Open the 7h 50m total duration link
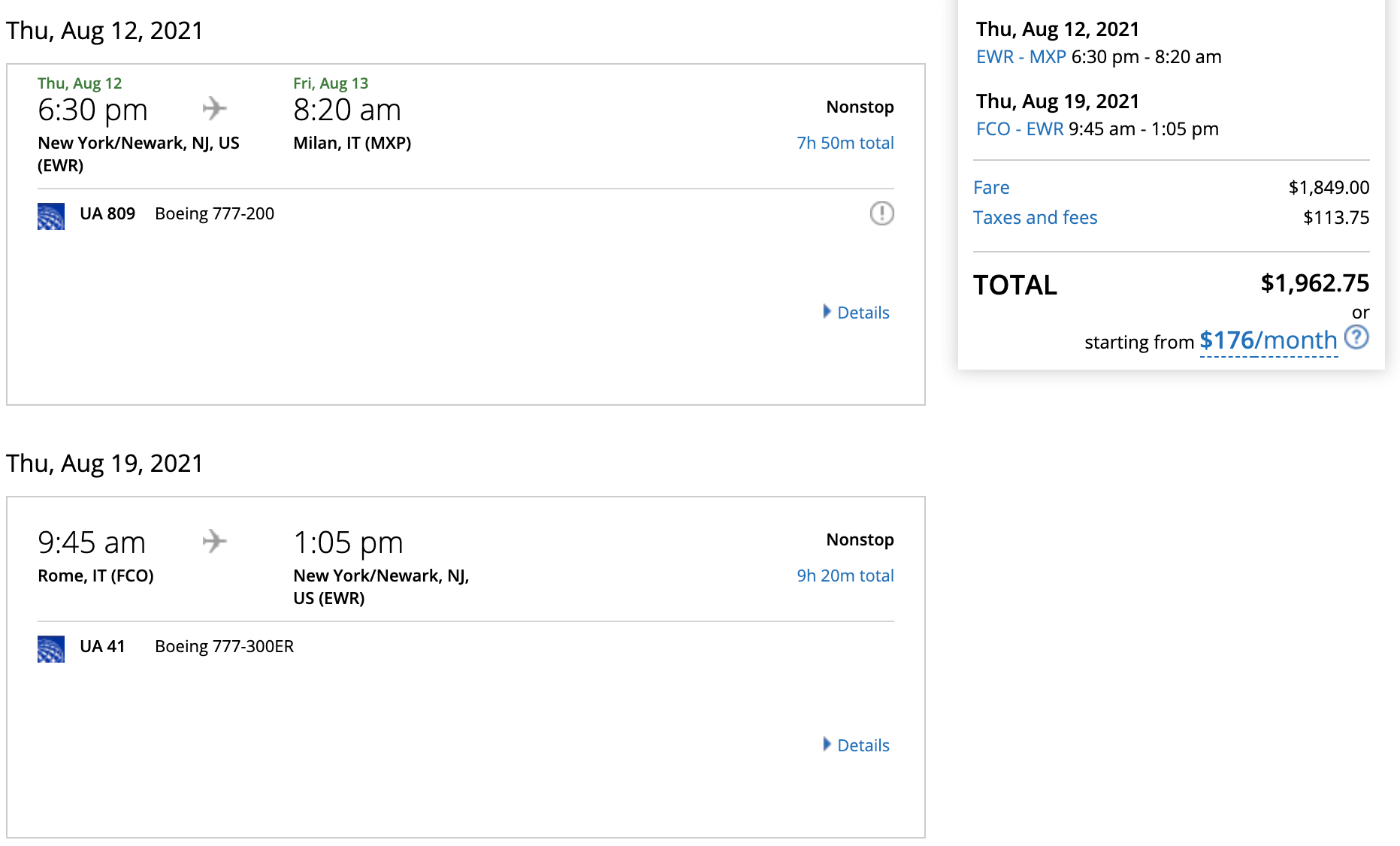Image resolution: width=1400 pixels, height=846 pixels. (845, 143)
